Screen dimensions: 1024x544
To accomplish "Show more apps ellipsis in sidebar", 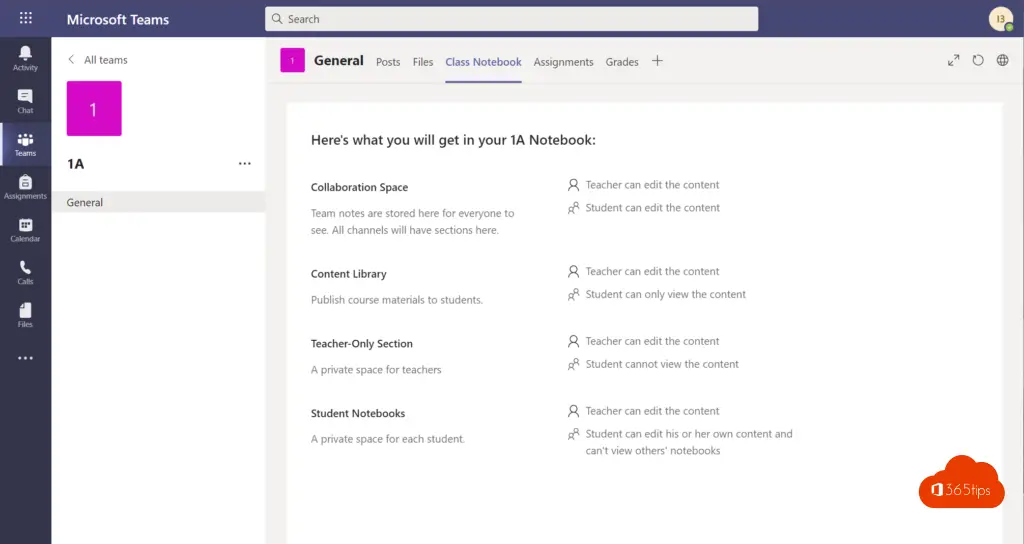I will tap(25, 358).
